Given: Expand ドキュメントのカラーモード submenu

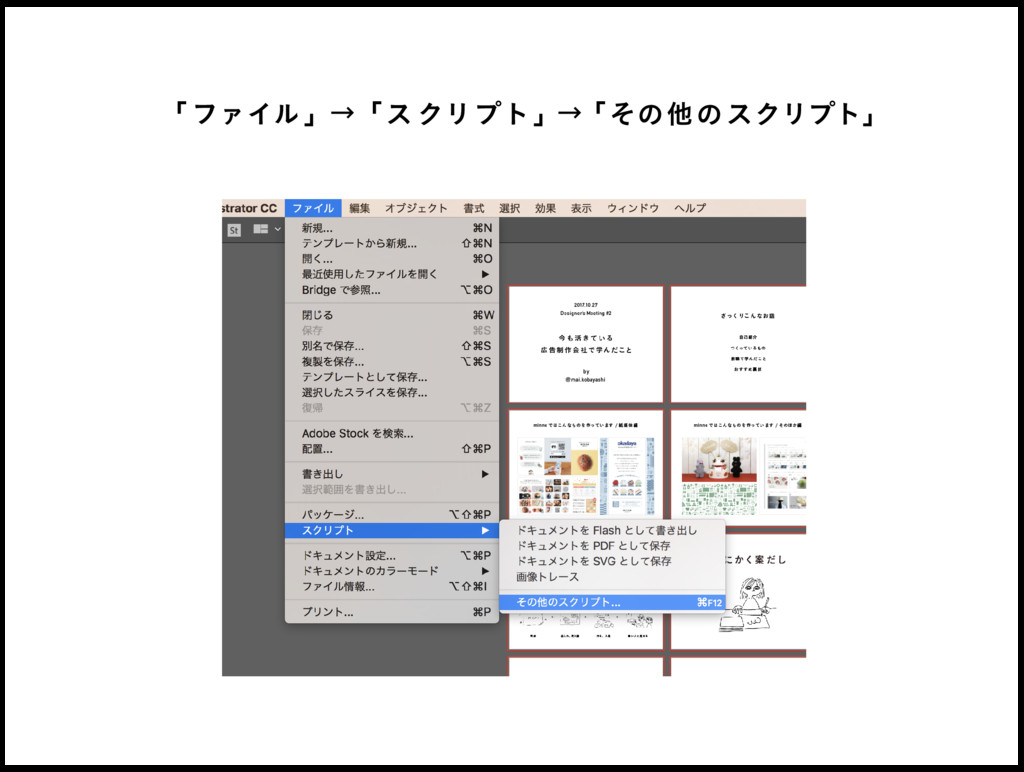Looking at the screenshot, I should coord(392,571).
